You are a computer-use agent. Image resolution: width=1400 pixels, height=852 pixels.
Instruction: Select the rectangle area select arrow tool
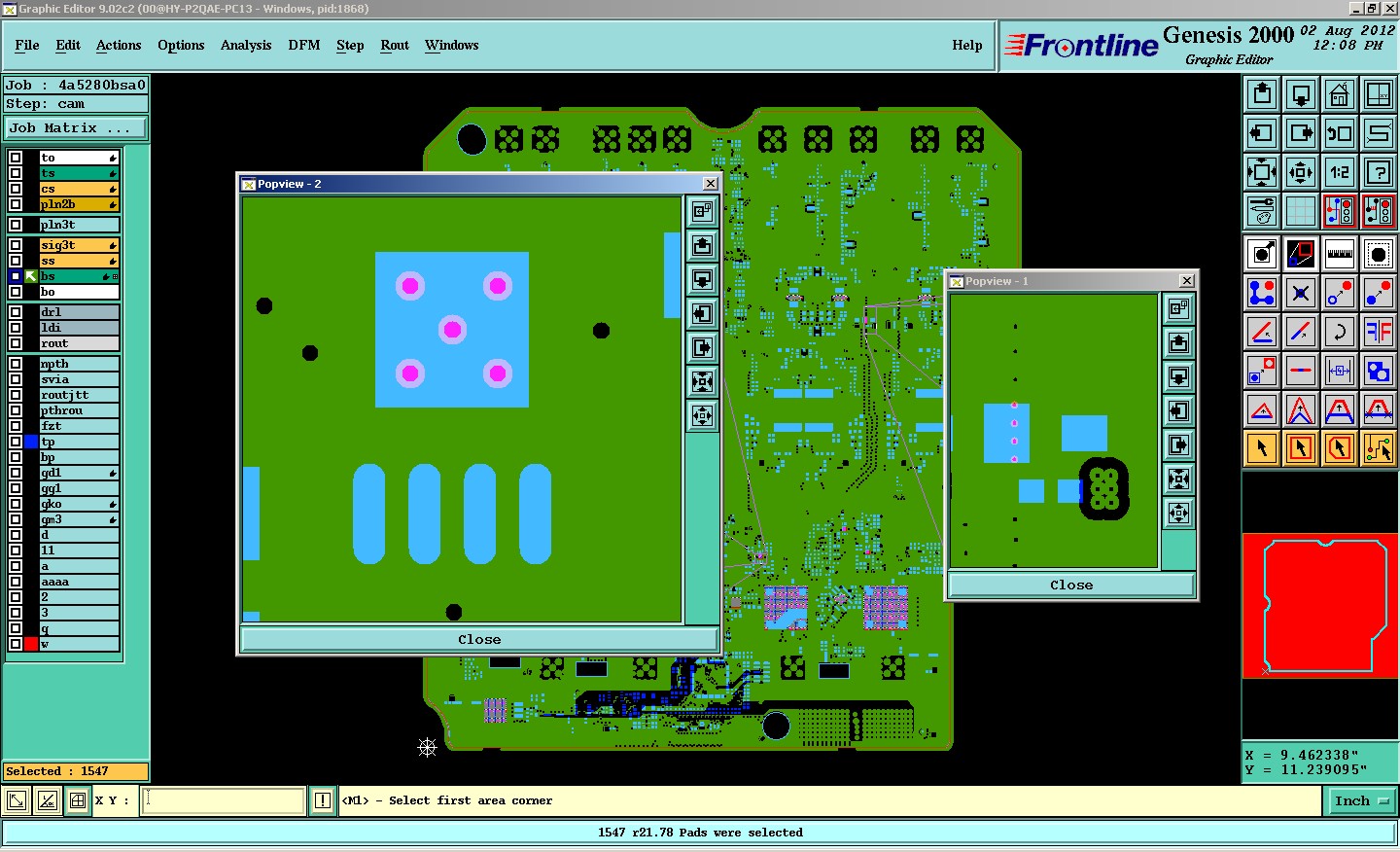(1301, 448)
